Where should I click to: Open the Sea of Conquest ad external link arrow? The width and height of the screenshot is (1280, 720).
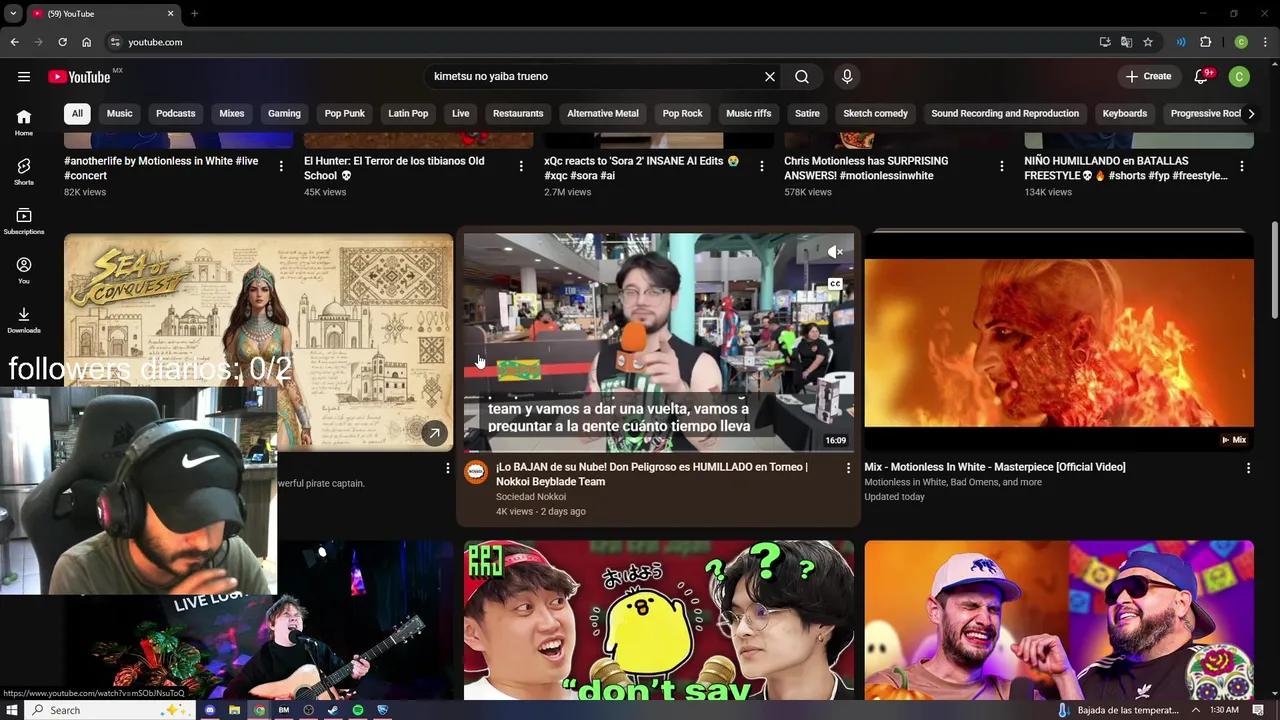tap(434, 433)
